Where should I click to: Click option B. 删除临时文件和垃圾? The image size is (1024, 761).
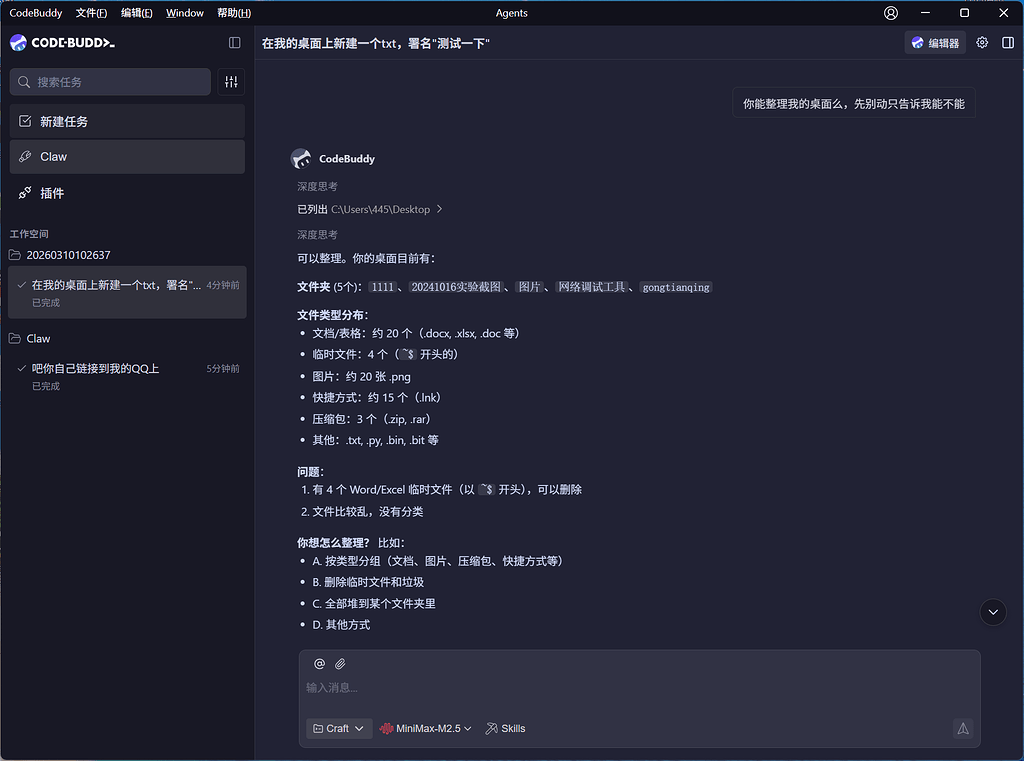click(x=368, y=582)
